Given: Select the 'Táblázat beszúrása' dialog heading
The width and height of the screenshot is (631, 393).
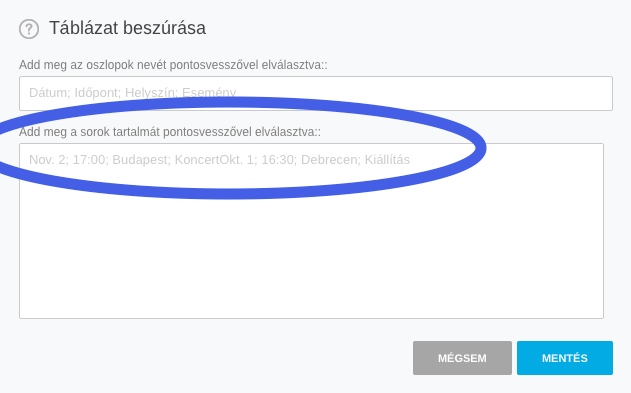Looking at the screenshot, I should (128, 28).
